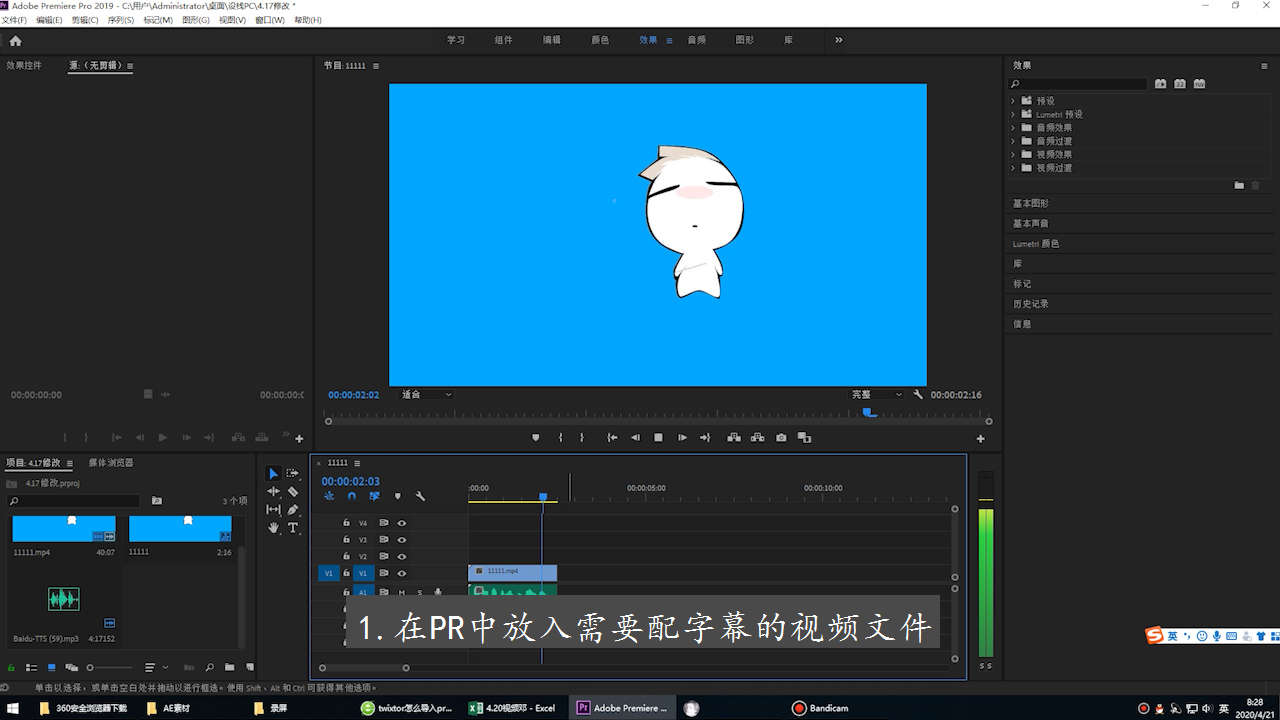Toggle snap magnet in timeline
This screenshot has width=1280, height=720.
coord(351,496)
